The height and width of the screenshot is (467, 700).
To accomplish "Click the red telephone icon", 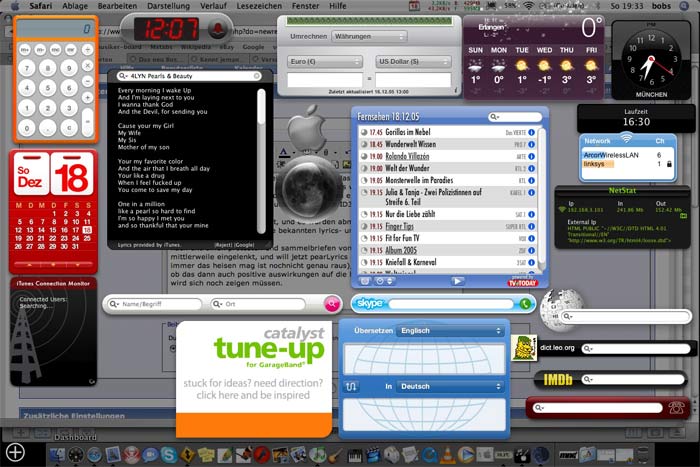I will click(676, 408).
